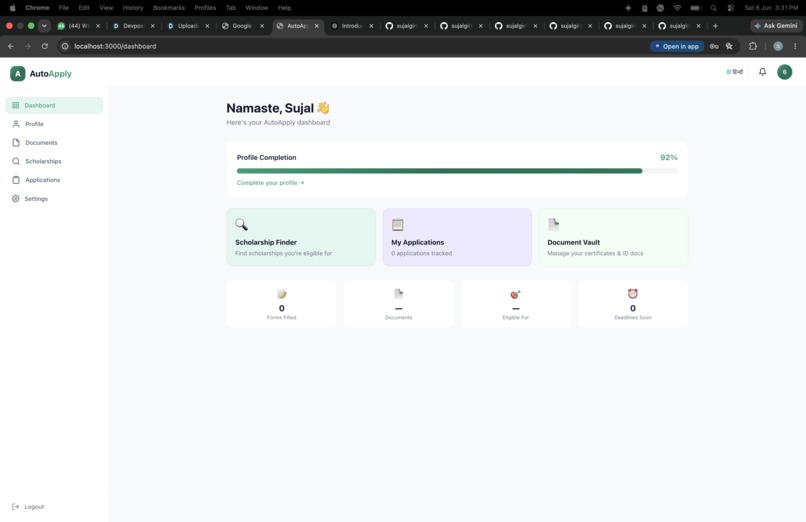Select Applications in the sidebar

(x=54, y=180)
